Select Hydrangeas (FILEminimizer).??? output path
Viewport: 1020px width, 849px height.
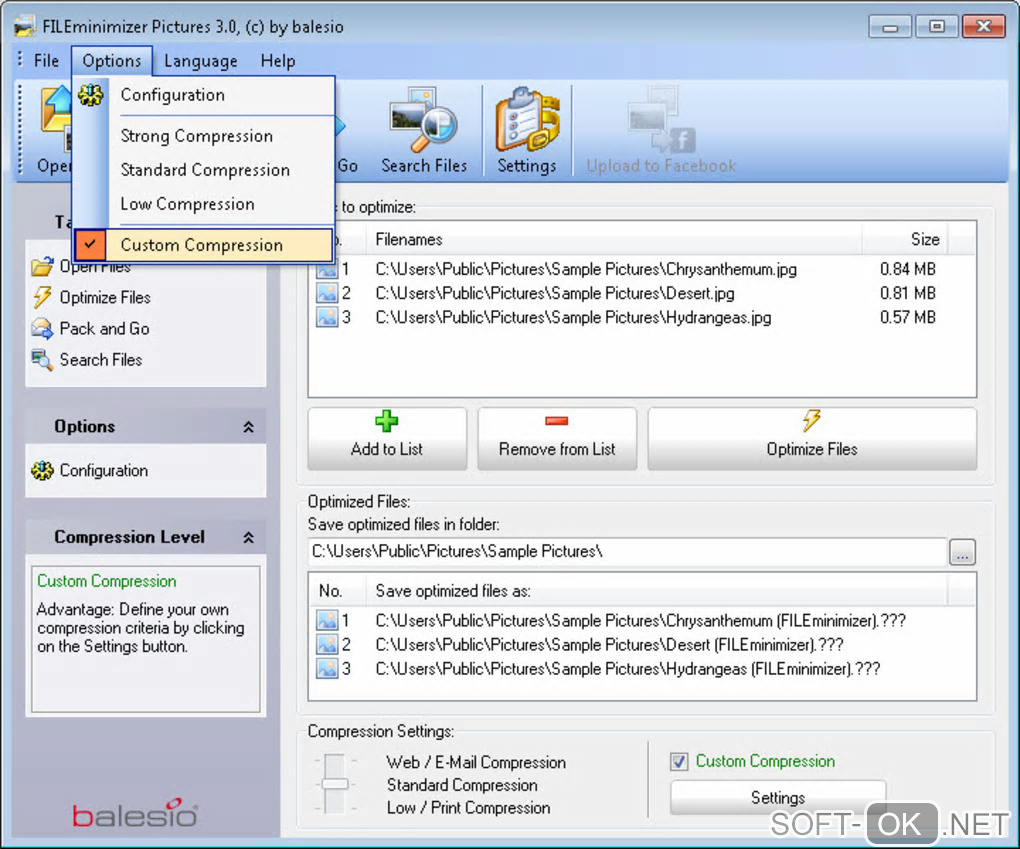[628, 669]
